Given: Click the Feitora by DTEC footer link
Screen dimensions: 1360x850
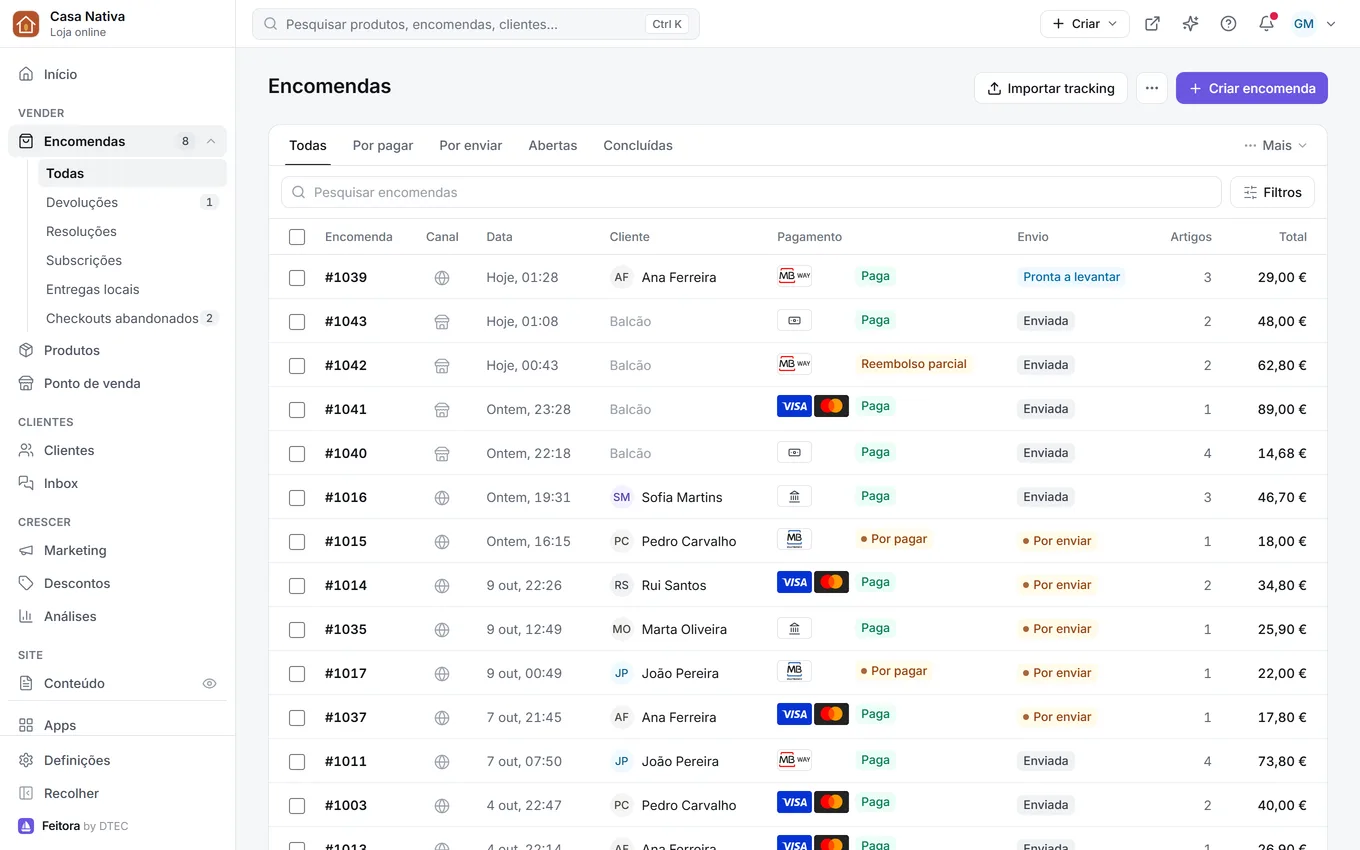Looking at the screenshot, I should (74, 826).
